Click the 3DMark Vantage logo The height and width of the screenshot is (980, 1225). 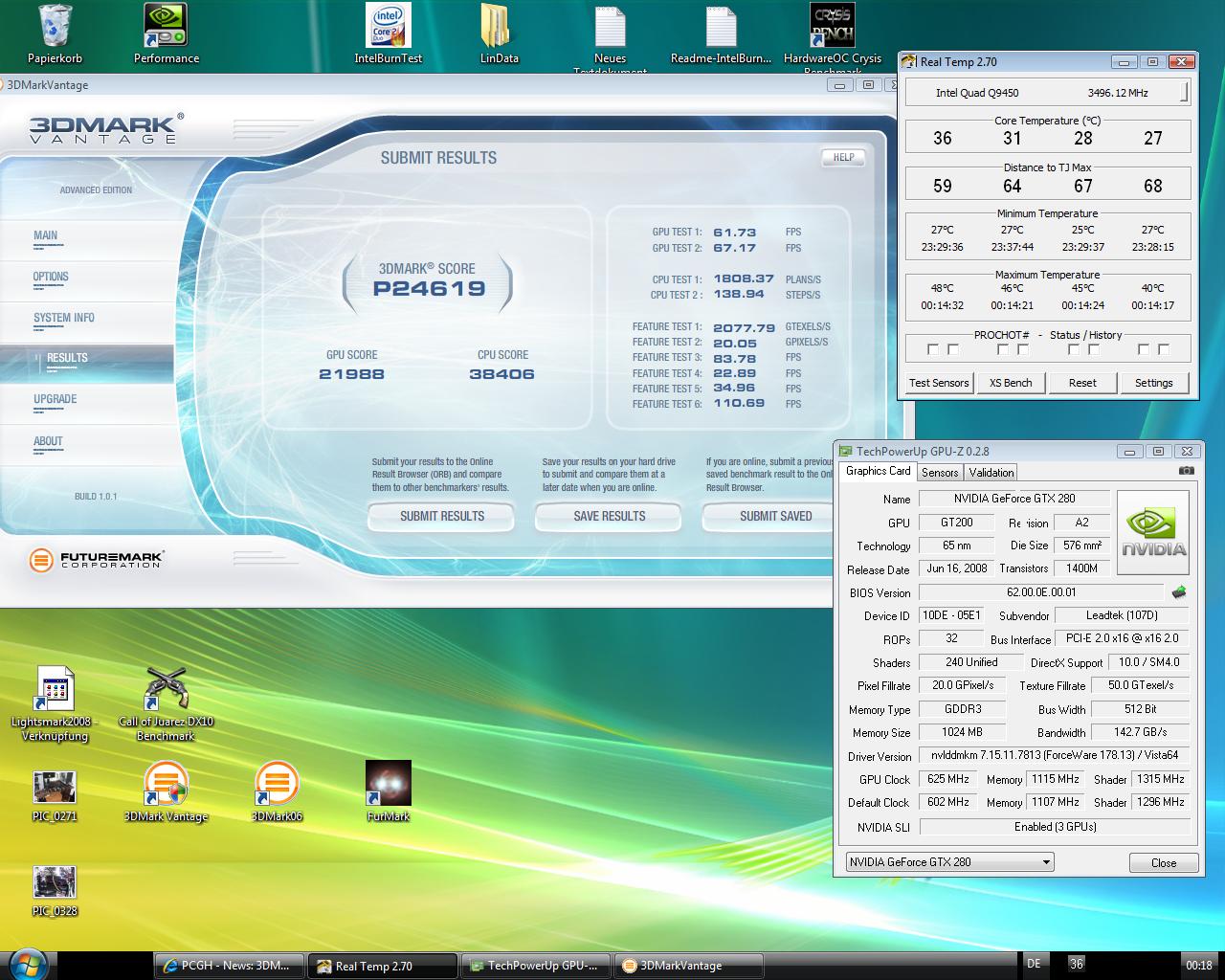105,127
